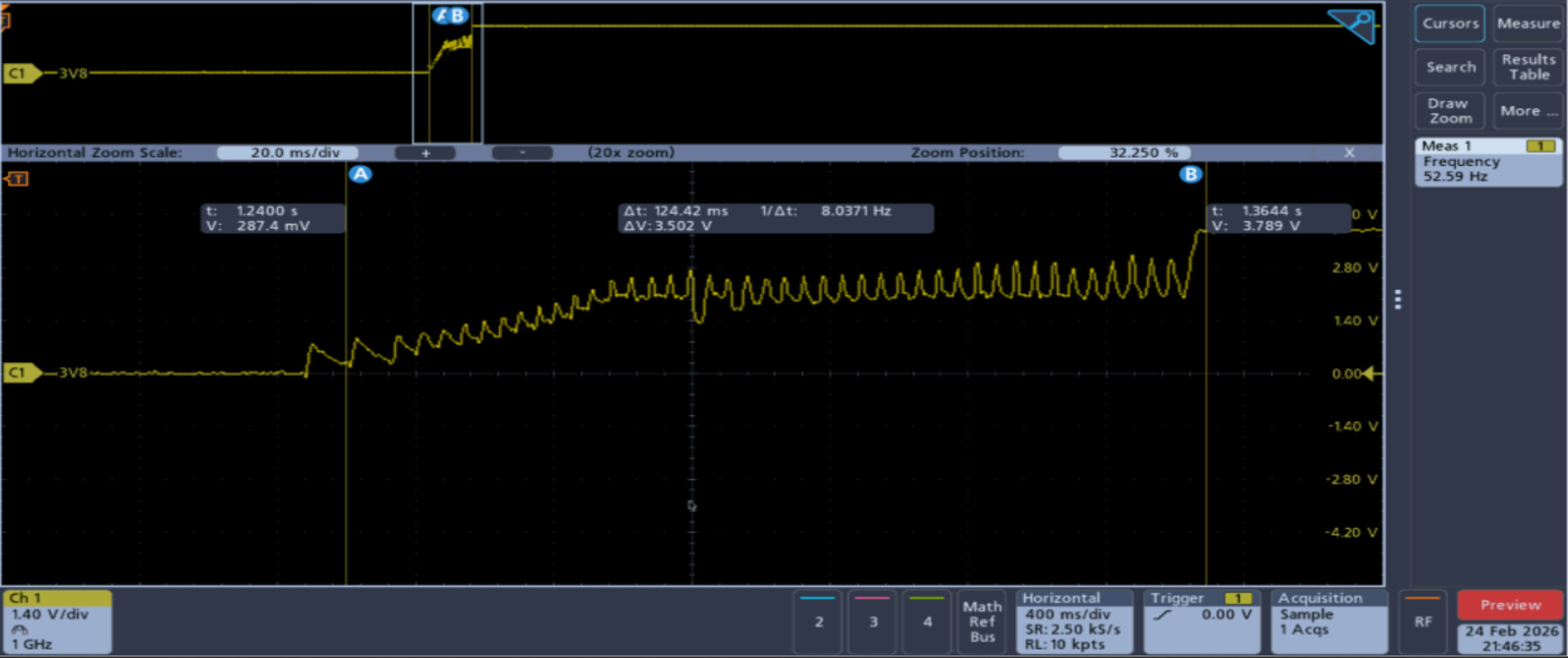Enable channel 4
The height and width of the screenshot is (658, 1568).
point(927,621)
